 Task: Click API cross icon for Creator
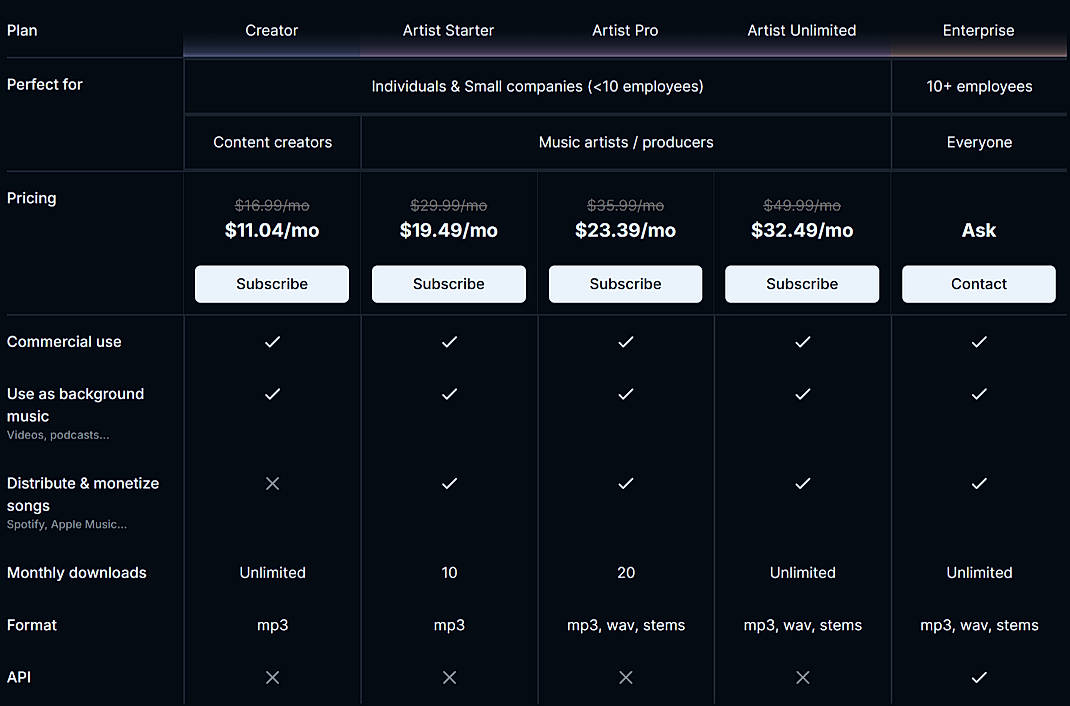tap(272, 677)
